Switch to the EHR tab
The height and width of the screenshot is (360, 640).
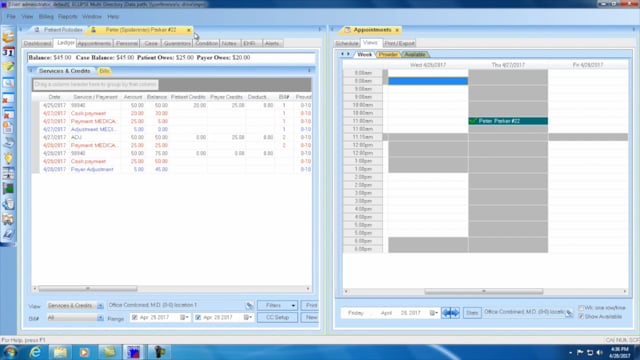(249, 43)
